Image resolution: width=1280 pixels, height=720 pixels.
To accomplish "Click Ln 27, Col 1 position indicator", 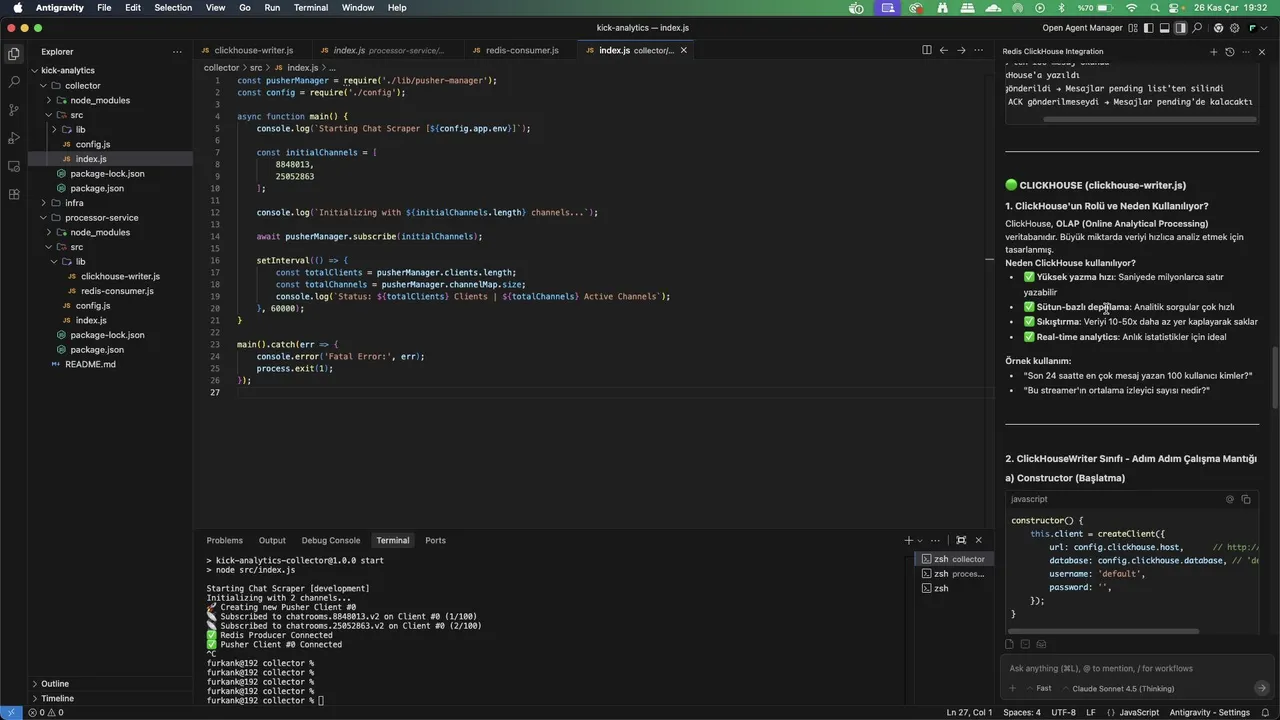I will tap(969, 712).
